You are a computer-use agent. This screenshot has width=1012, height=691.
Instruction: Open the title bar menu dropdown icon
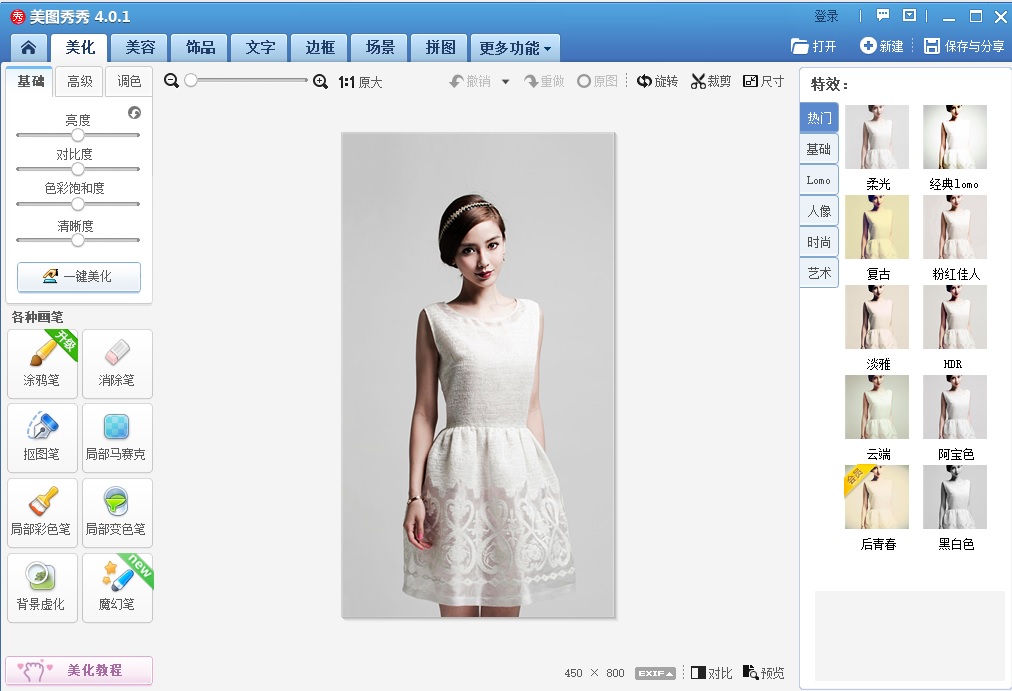click(909, 16)
